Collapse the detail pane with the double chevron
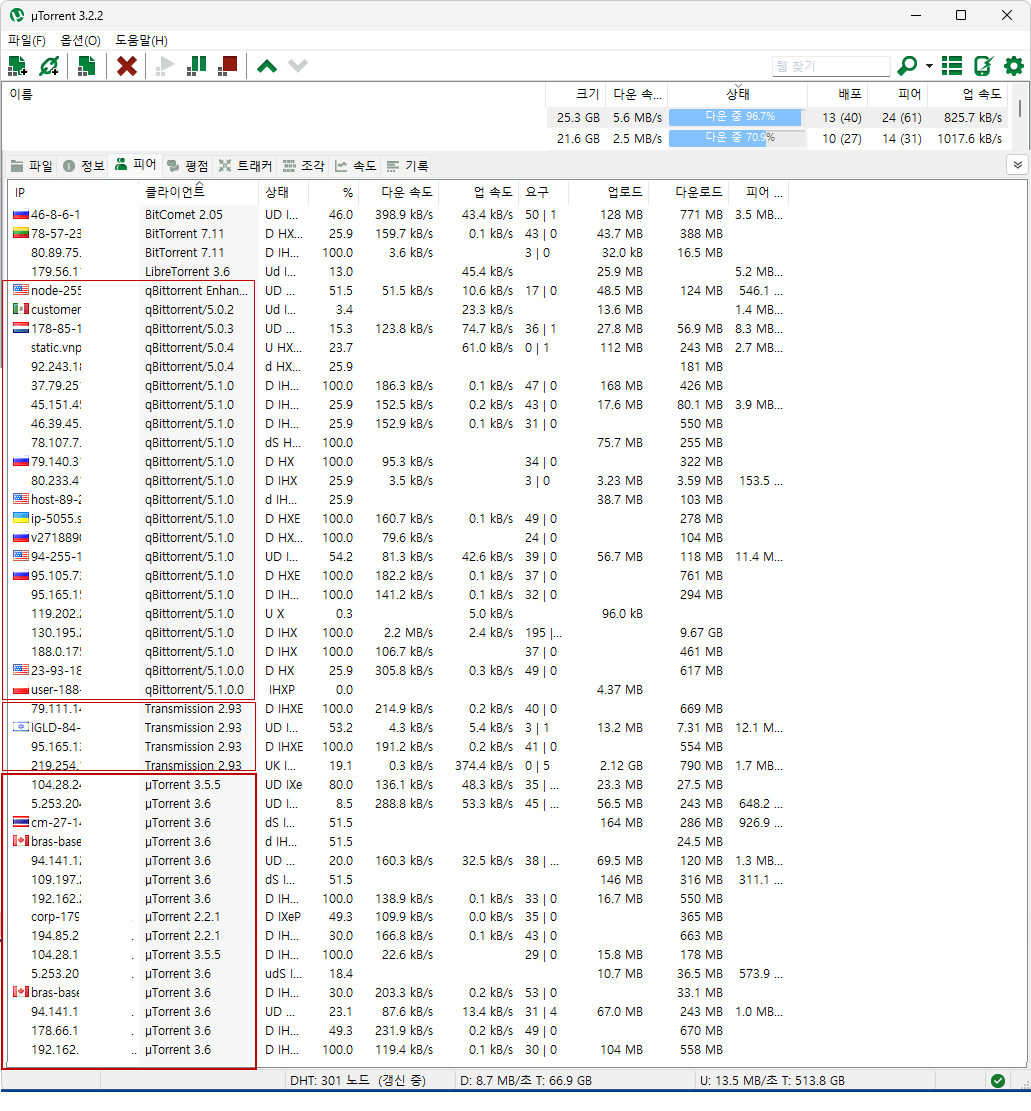This screenshot has height=1111, width=1031. coord(1018,165)
